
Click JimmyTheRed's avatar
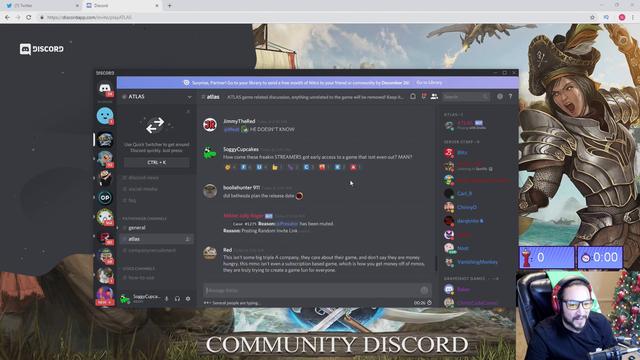210,124
